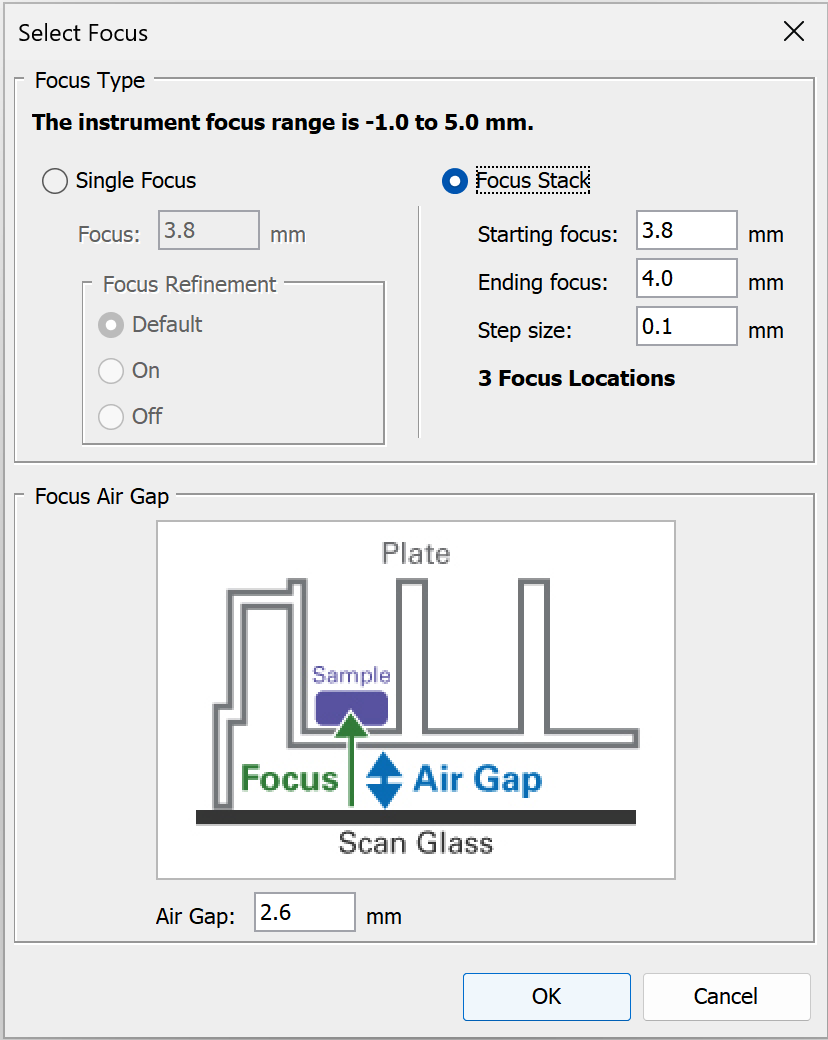
Task: Click the 'Ending focus:' label
Action: [543, 282]
